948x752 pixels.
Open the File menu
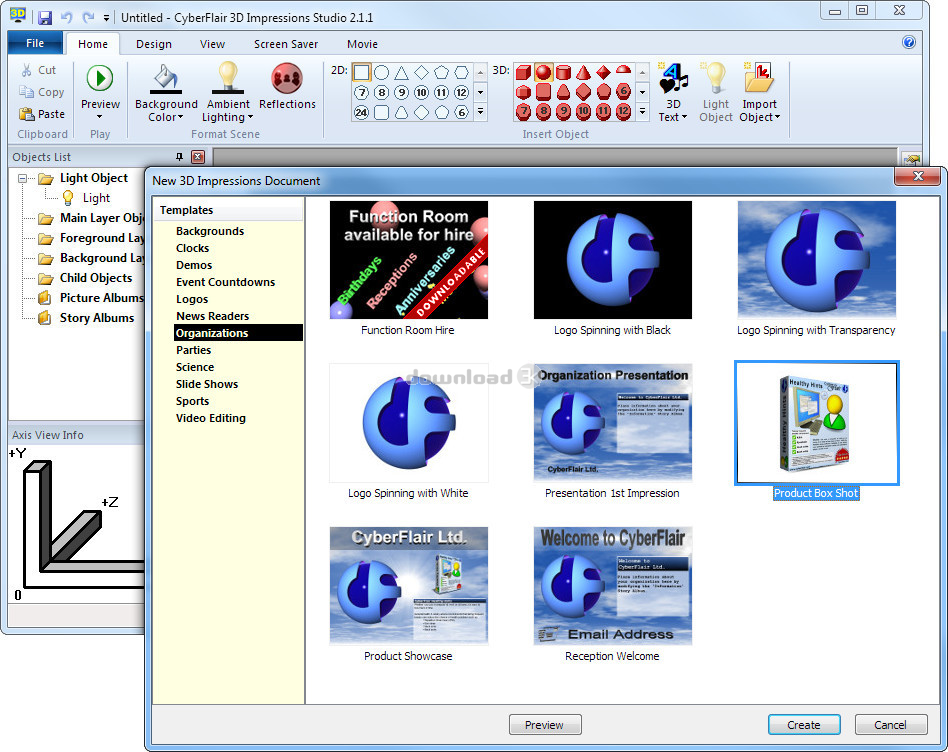point(35,43)
